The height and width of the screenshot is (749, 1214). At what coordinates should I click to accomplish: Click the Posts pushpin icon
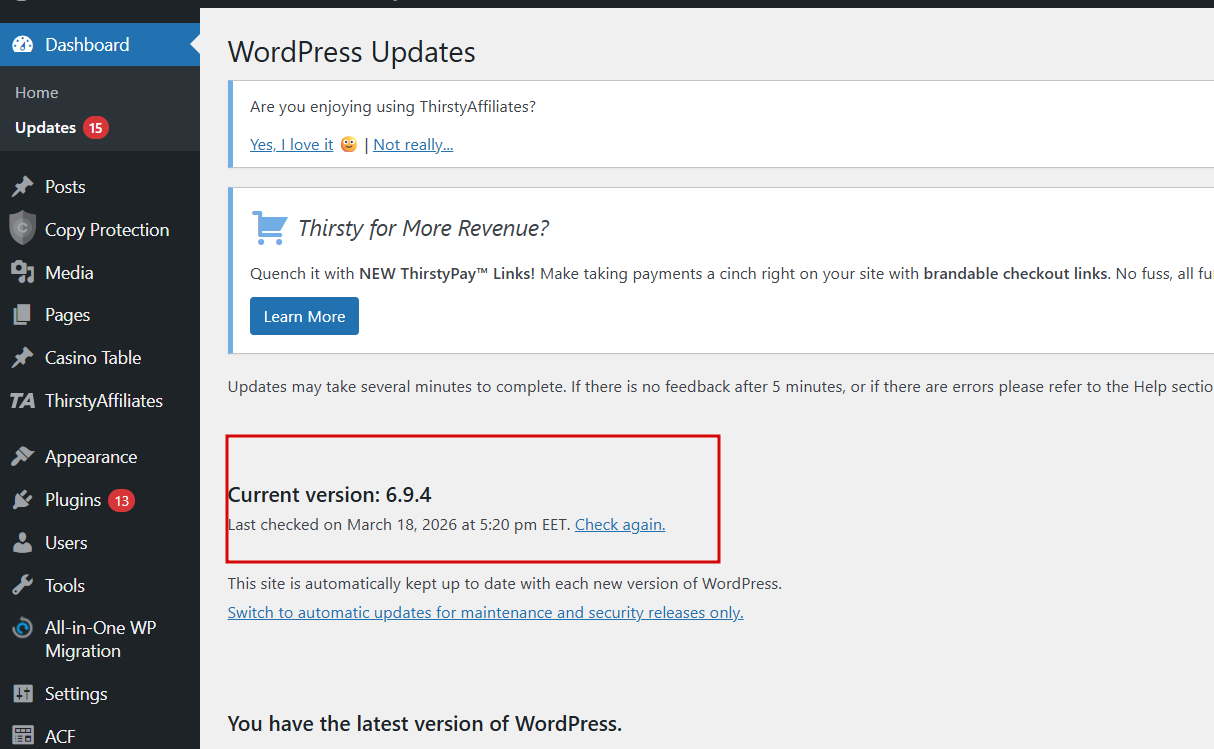click(x=22, y=187)
